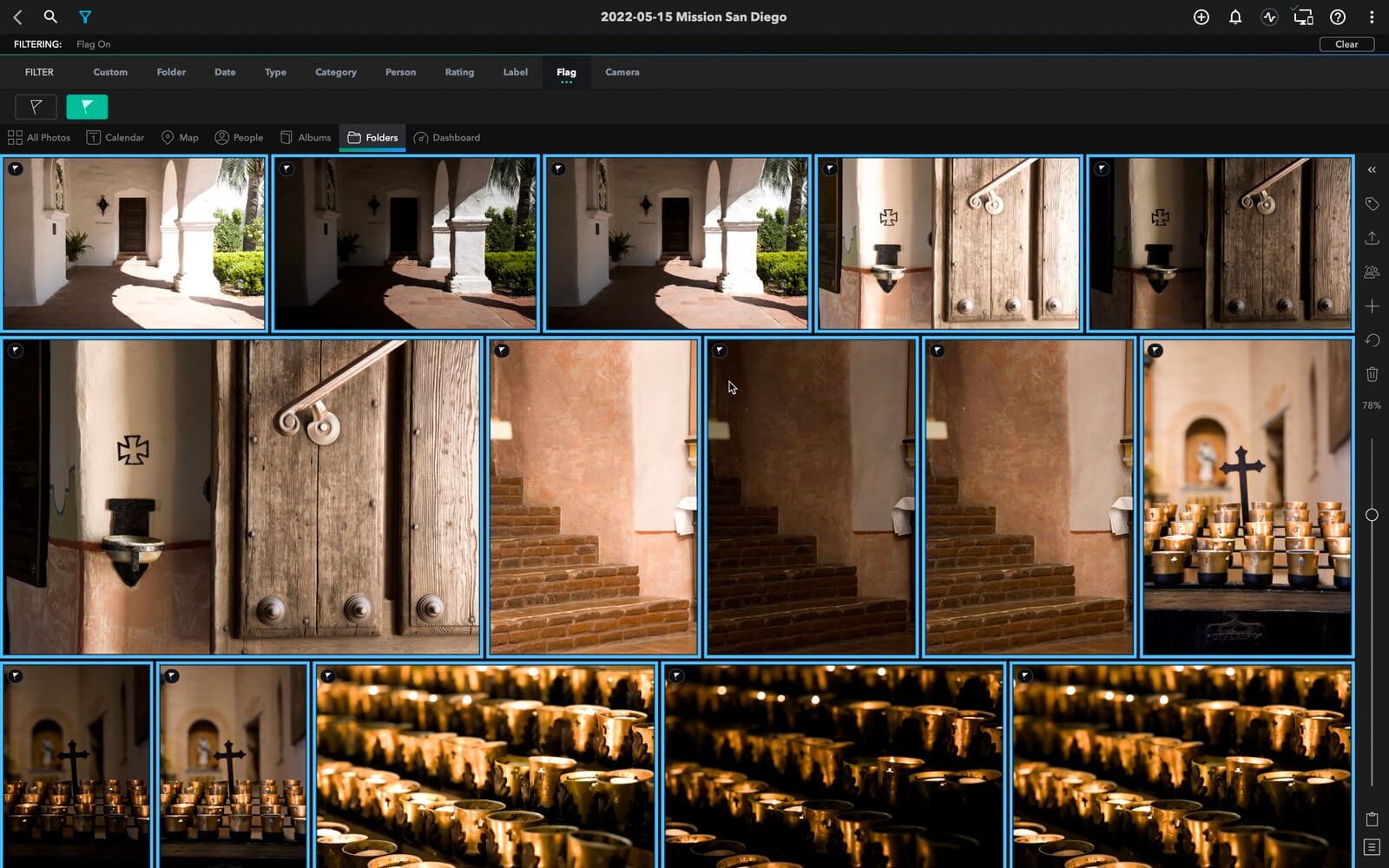Click the trash delete icon
This screenshot has width=1389, height=868.
tap(1372, 374)
